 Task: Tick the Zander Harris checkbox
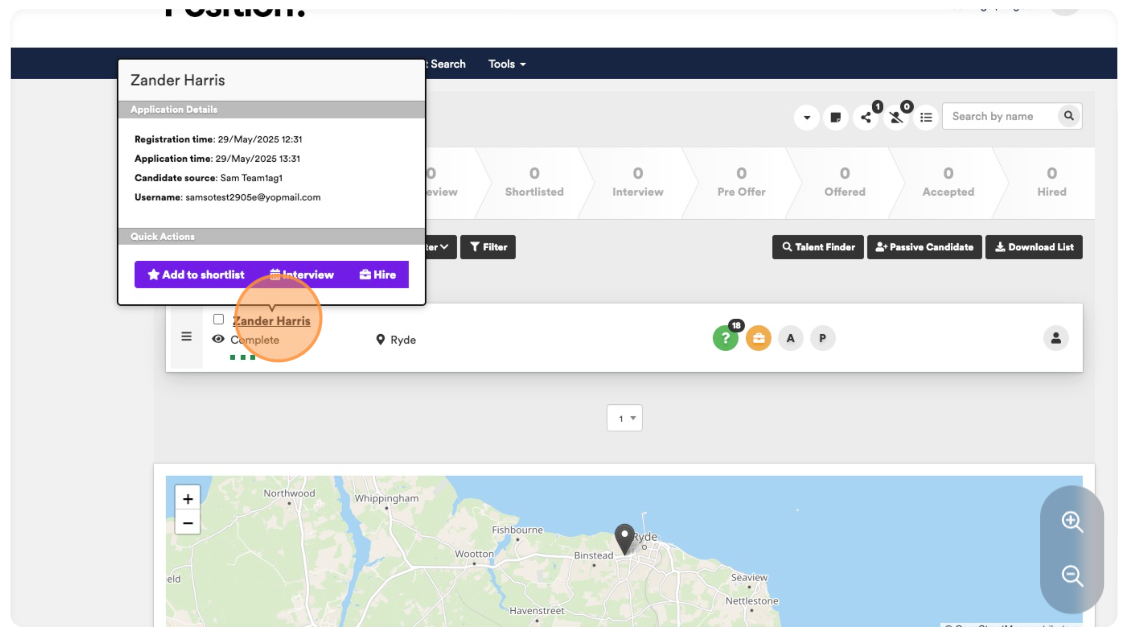coord(218,320)
